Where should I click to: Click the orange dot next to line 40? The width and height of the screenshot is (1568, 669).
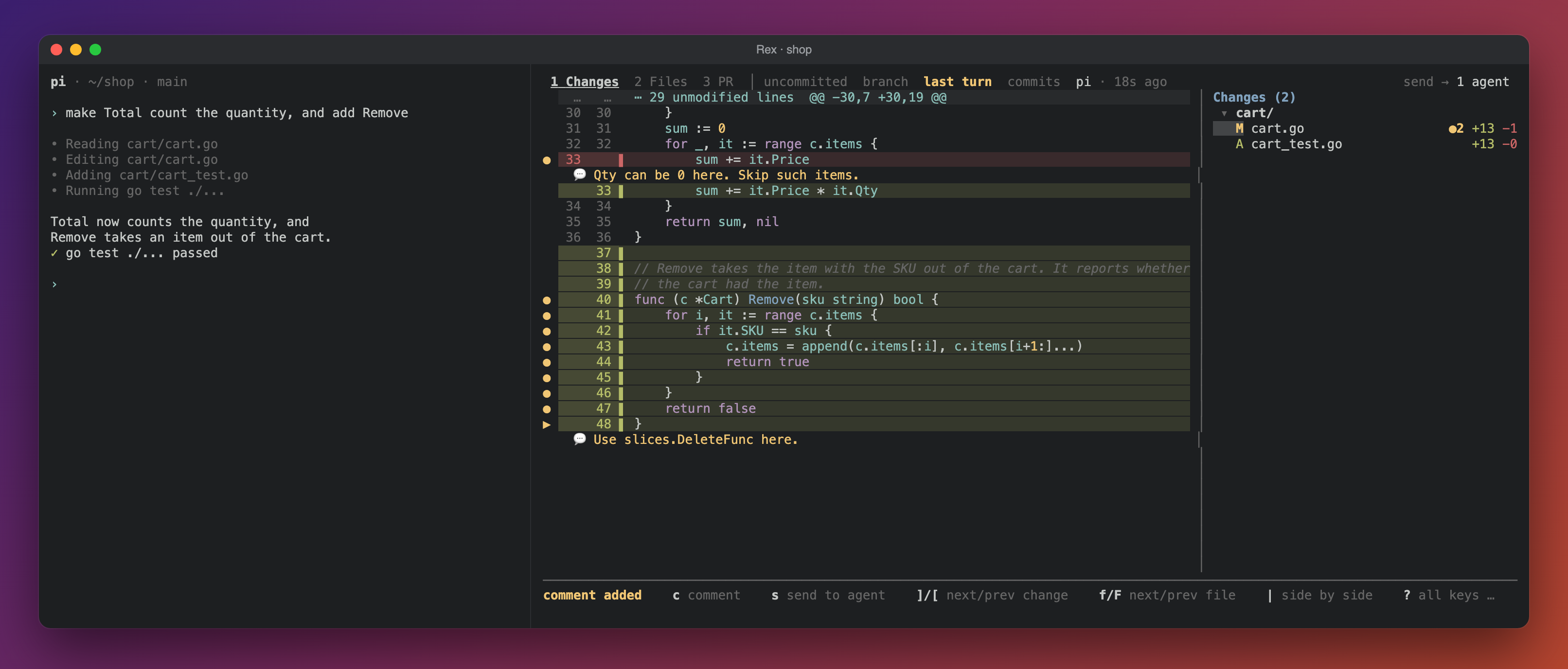[x=547, y=300]
